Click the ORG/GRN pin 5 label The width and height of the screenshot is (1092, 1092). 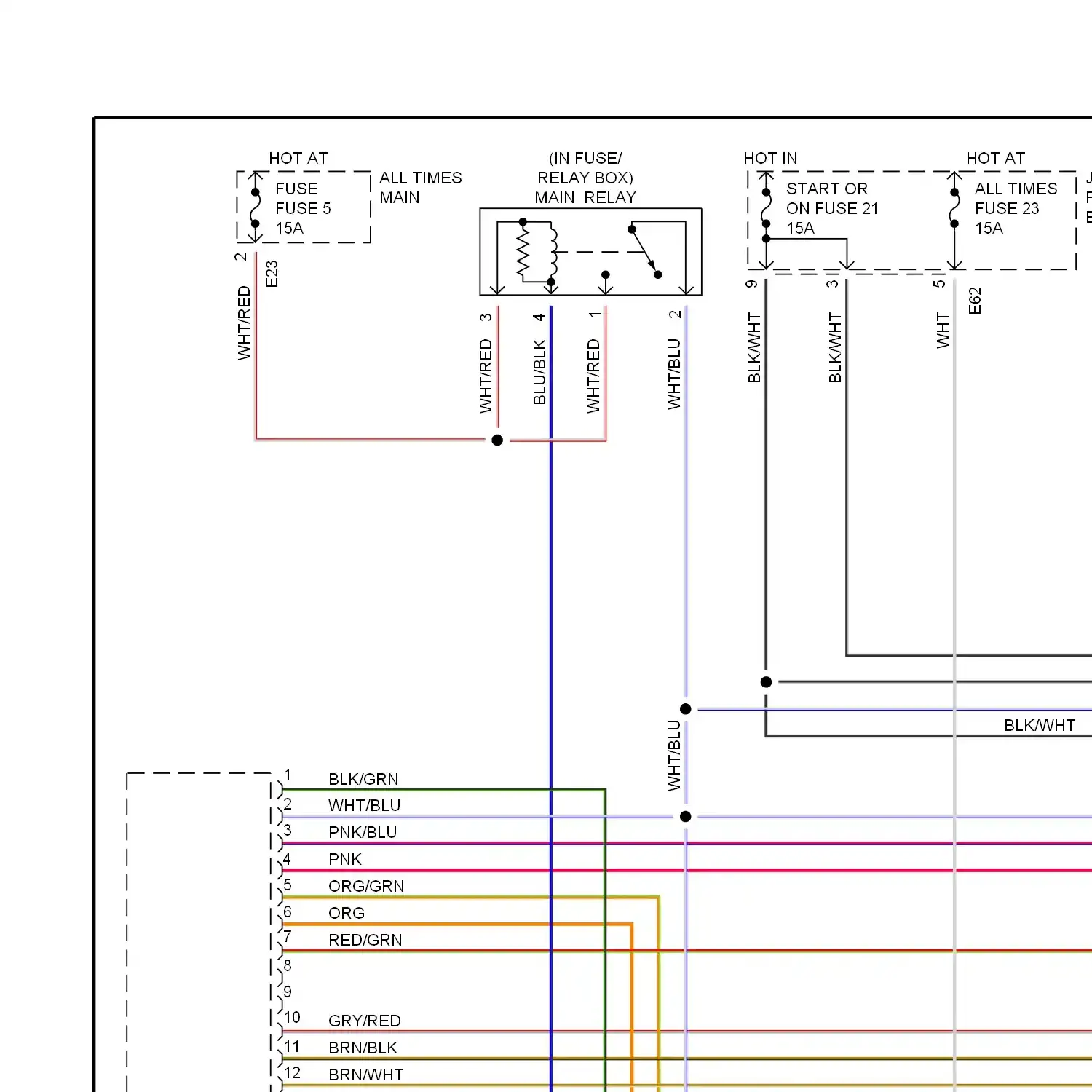click(366, 886)
